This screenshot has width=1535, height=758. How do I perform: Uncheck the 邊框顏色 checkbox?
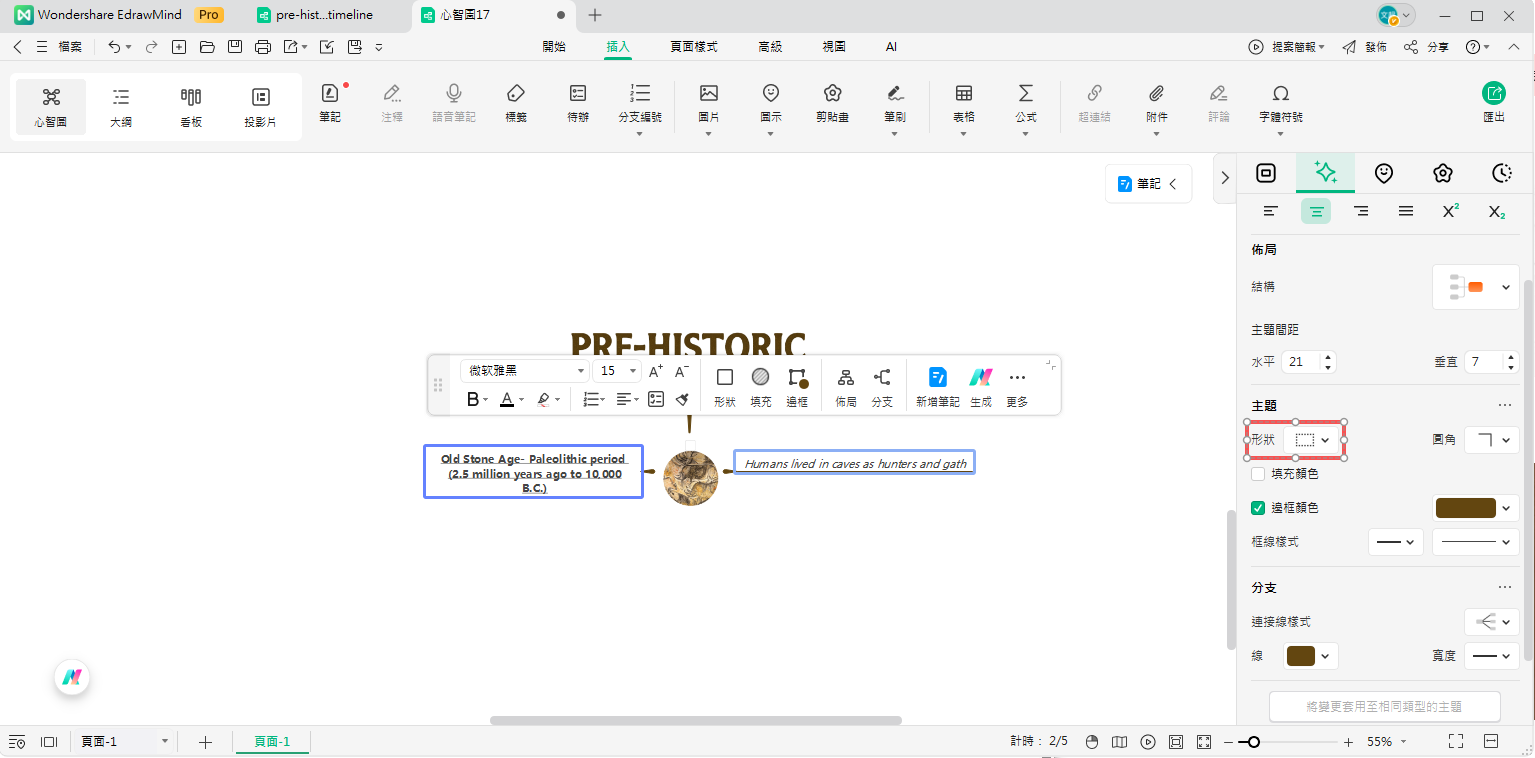[x=1258, y=508]
